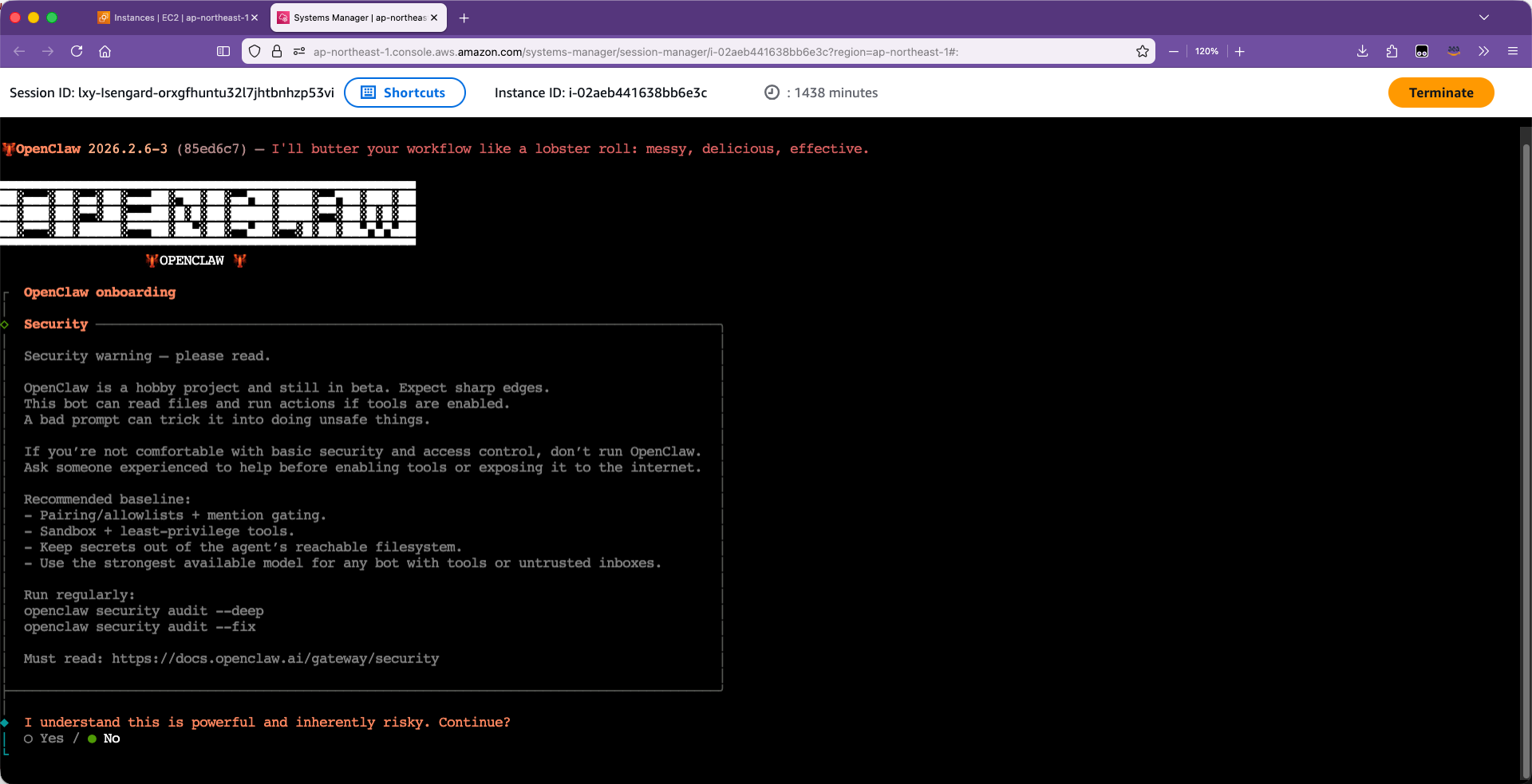This screenshot has height=784, width=1532.
Task: Go to browser home page icon
Action: 105,51
